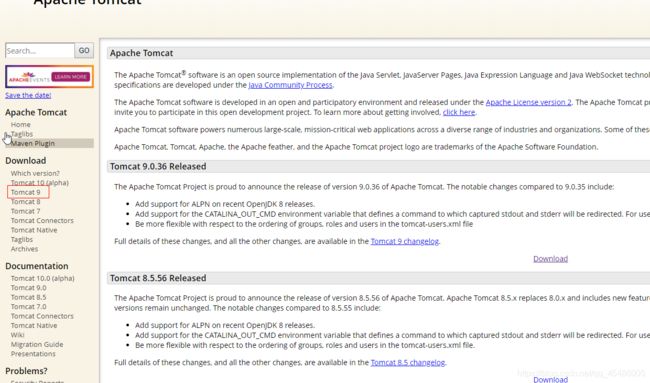Click the Tomcat 8.5.56 Released heading
This screenshot has height=383, width=650.
point(158,278)
